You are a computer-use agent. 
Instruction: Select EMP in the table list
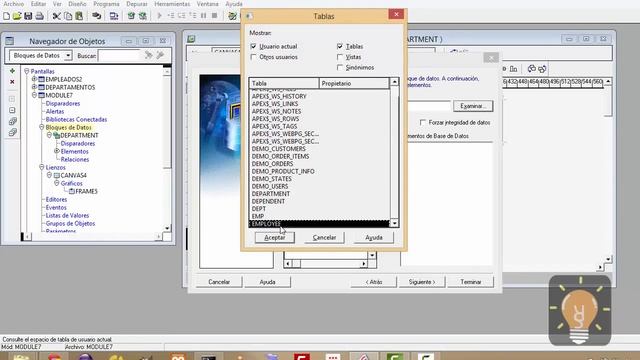(258, 216)
